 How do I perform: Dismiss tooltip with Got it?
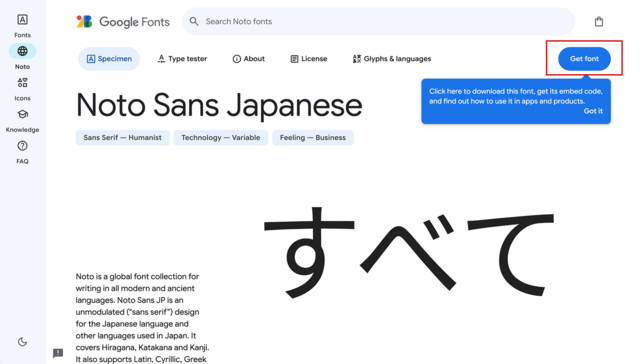pos(593,111)
